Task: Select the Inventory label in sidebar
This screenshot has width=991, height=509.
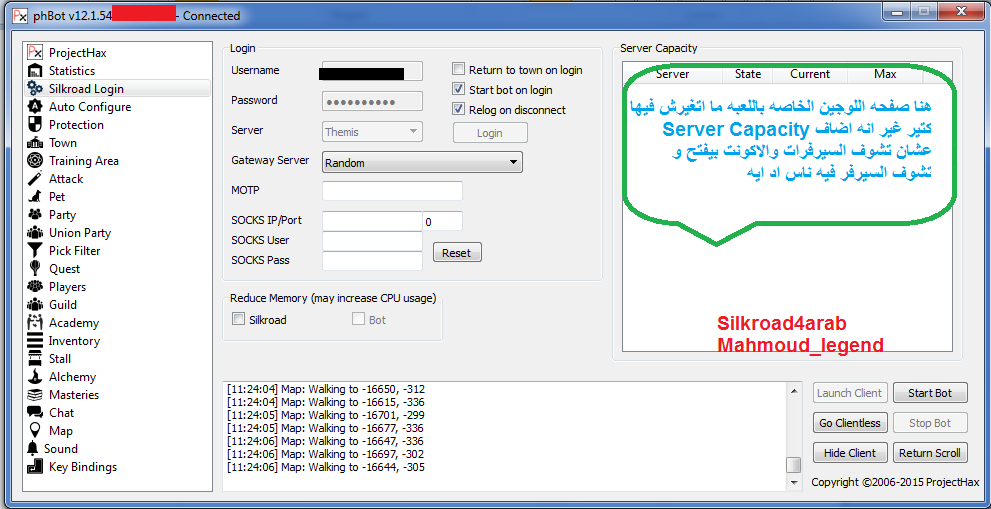Action: [x=74, y=341]
